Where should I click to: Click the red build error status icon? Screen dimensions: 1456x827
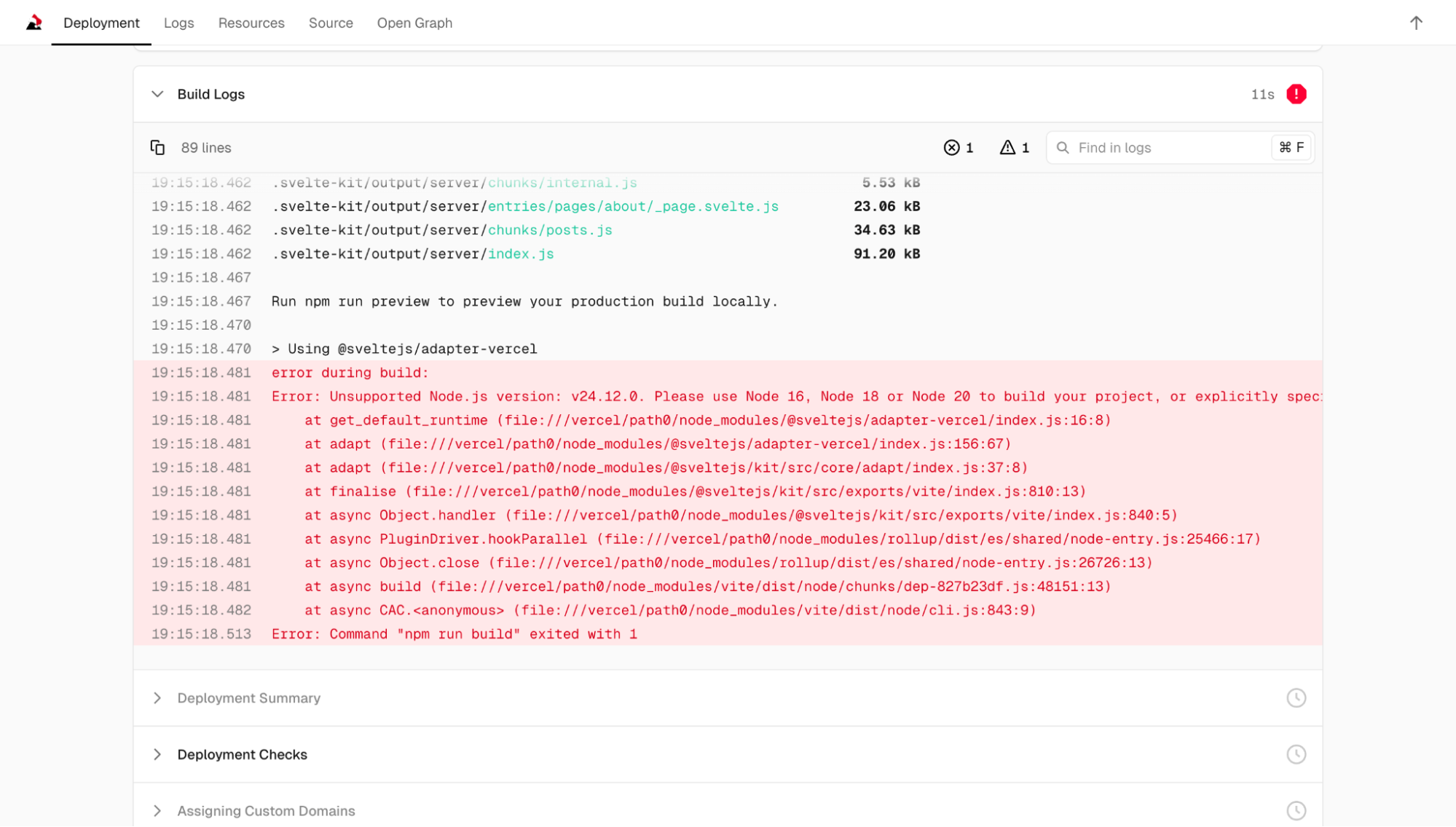click(x=1296, y=94)
